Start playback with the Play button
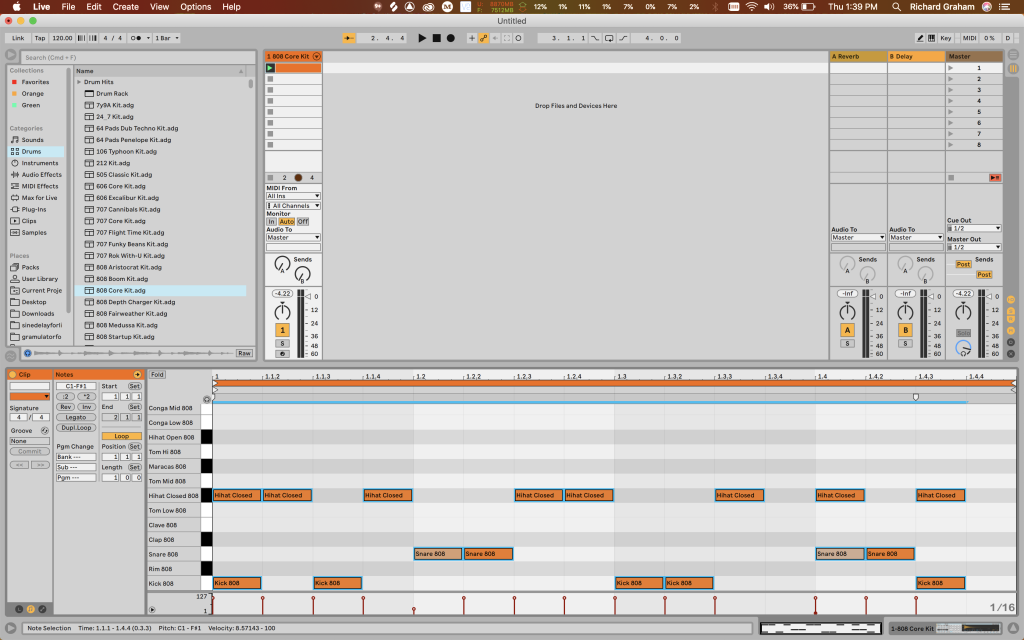The image size is (1024, 640). click(422, 38)
